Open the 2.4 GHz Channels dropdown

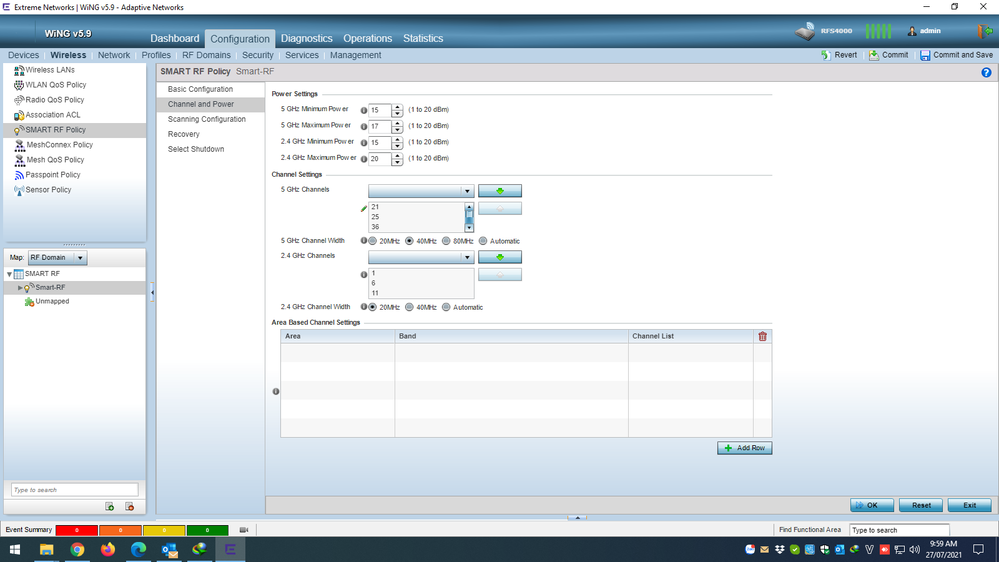pyautogui.click(x=421, y=257)
